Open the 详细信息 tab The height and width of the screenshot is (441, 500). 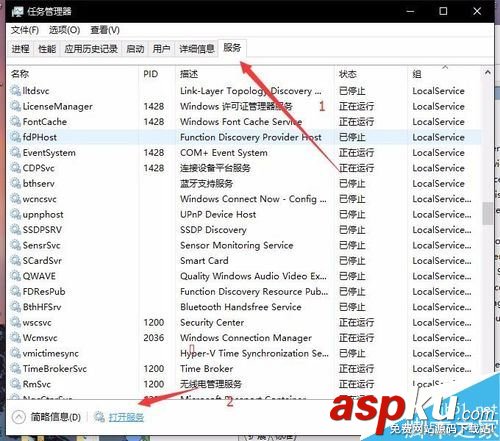tap(197, 49)
